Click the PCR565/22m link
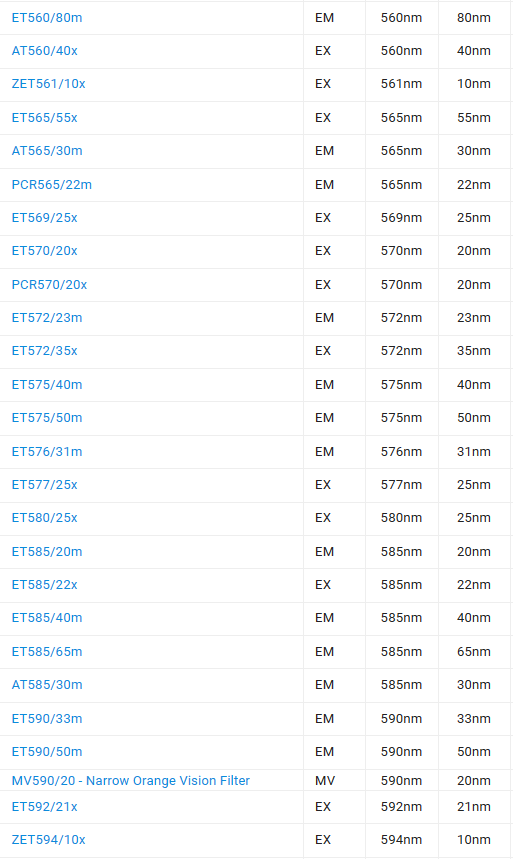 (x=52, y=185)
